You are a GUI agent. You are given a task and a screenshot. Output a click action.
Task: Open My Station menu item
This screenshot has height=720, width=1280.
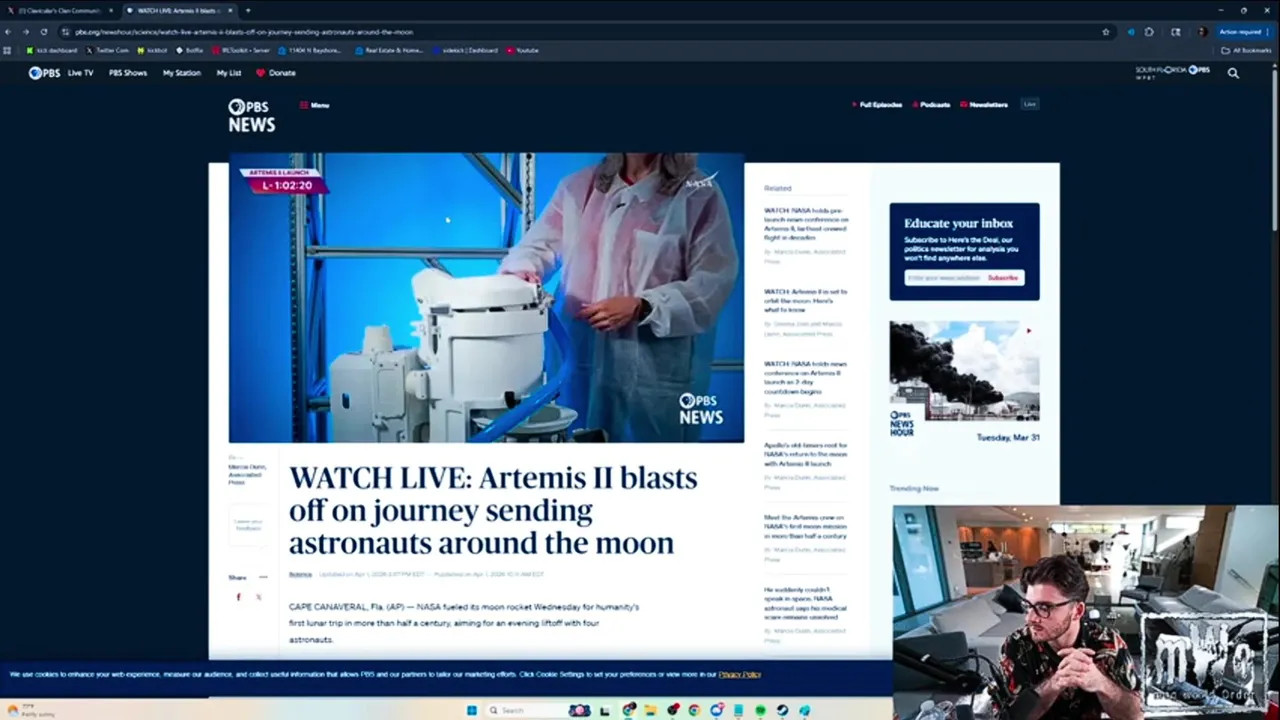click(x=182, y=73)
